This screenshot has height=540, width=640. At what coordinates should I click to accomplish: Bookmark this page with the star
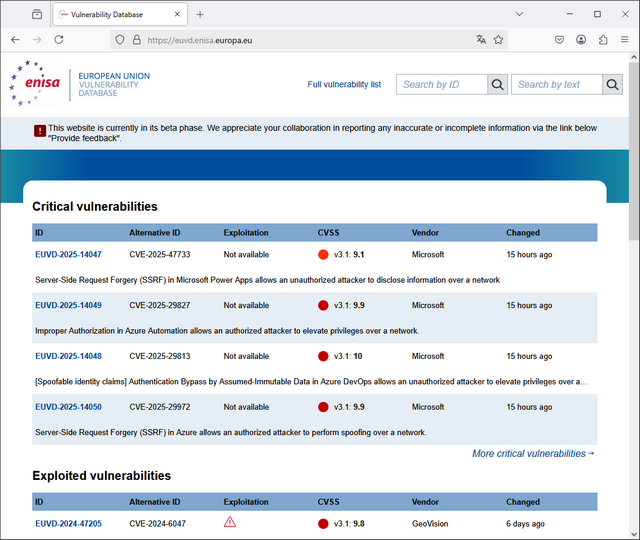pyautogui.click(x=498, y=40)
